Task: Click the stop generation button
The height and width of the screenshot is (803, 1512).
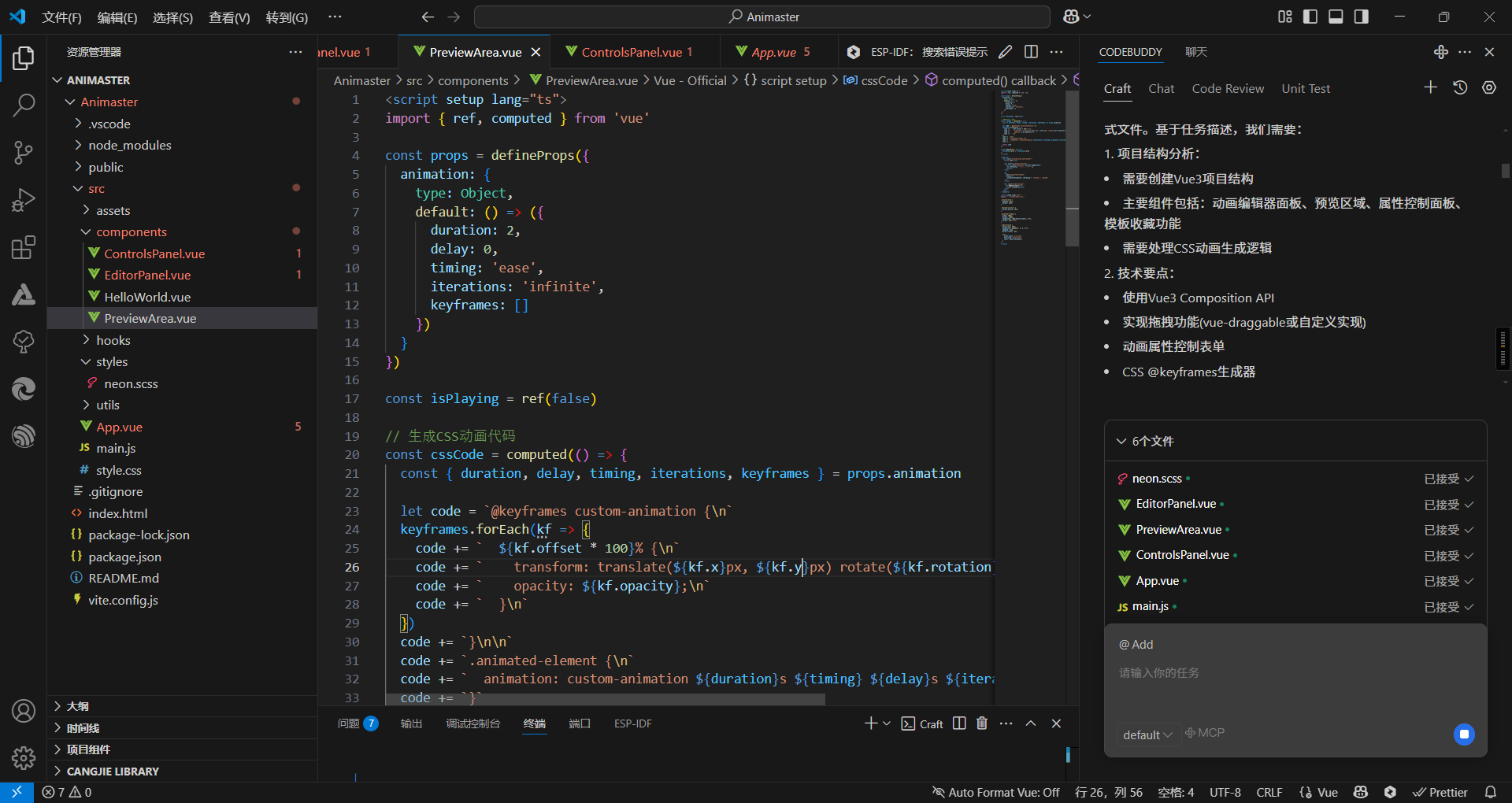Action: click(1464, 735)
